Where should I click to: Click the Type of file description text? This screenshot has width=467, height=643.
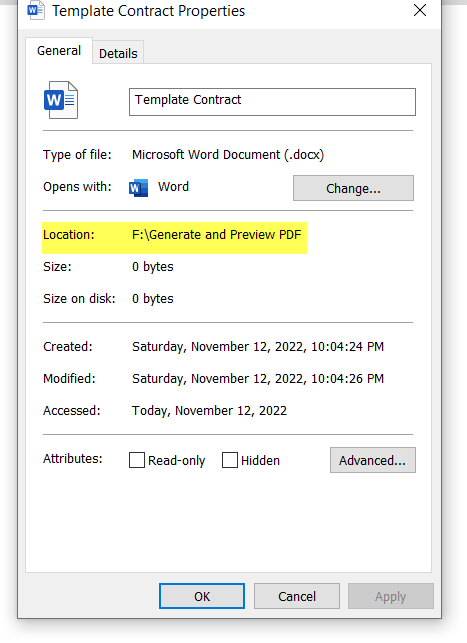[x=228, y=155]
